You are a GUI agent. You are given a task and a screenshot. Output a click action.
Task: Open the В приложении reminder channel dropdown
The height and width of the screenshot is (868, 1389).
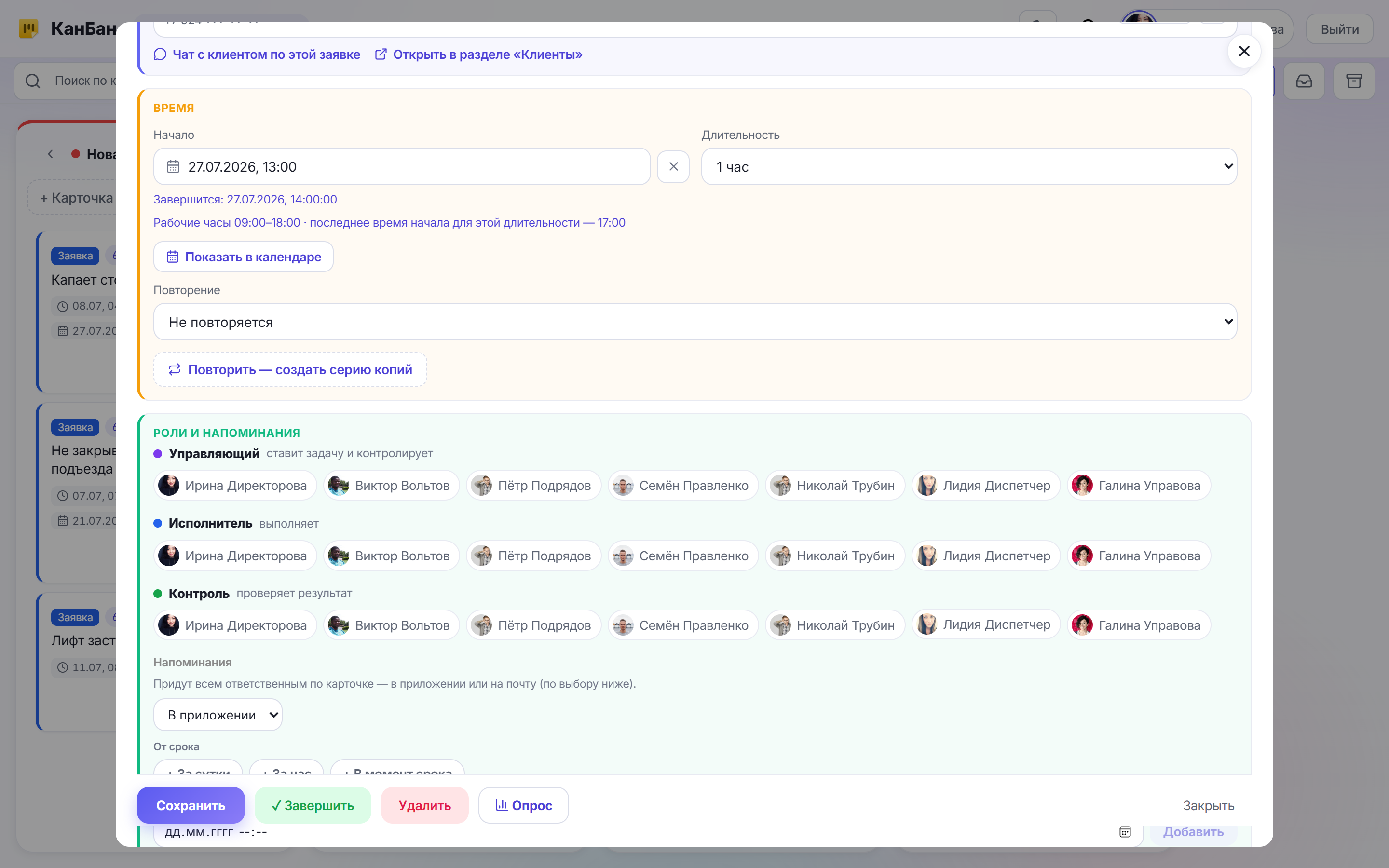218,715
